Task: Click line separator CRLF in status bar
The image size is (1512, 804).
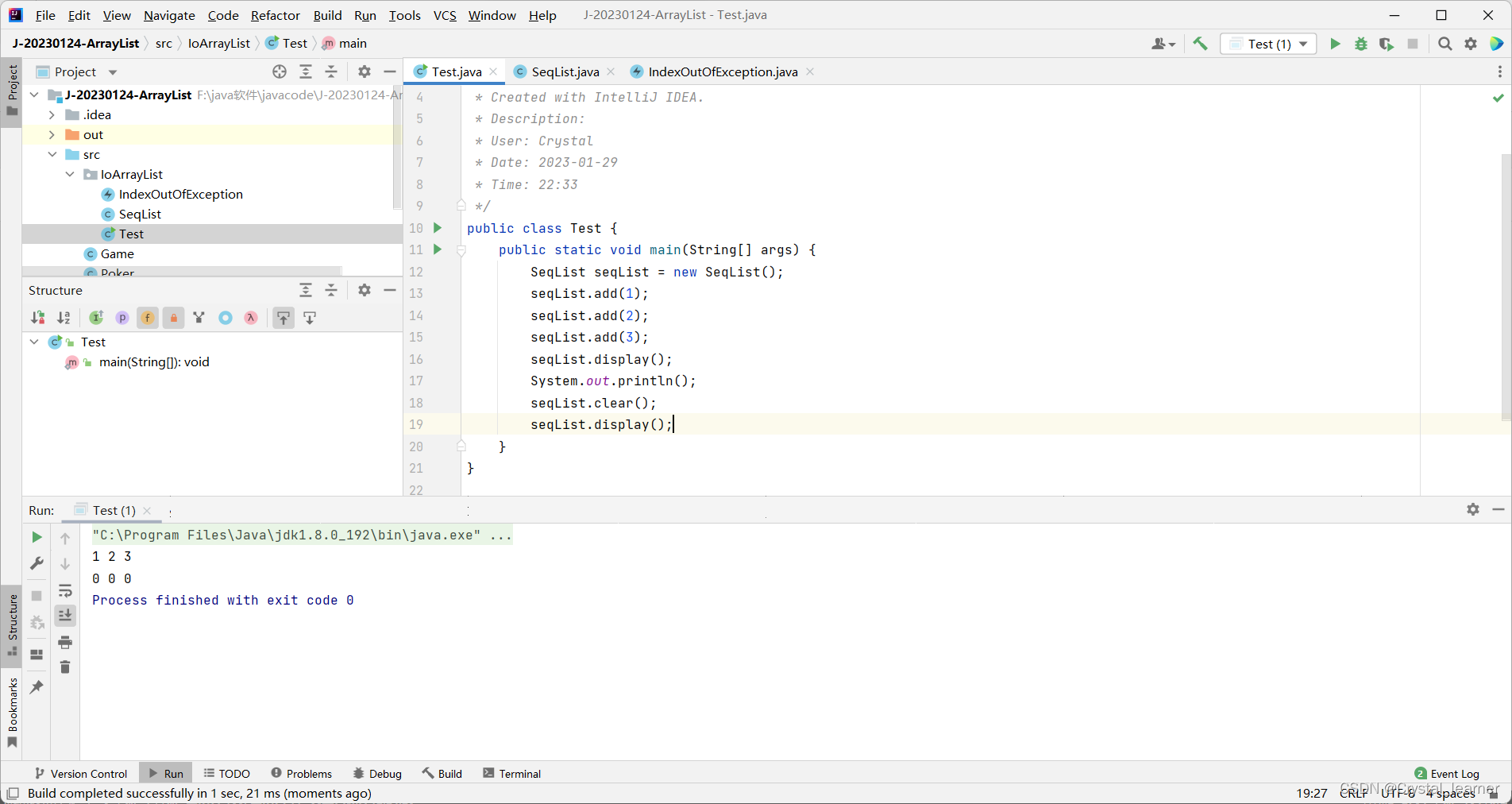Action: (x=1354, y=793)
